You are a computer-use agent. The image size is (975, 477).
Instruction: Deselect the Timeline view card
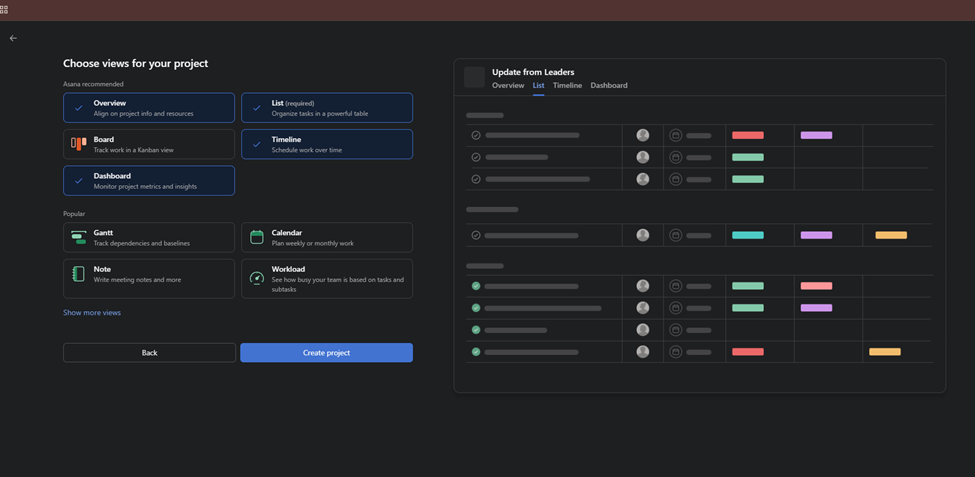tap(326, 144)
